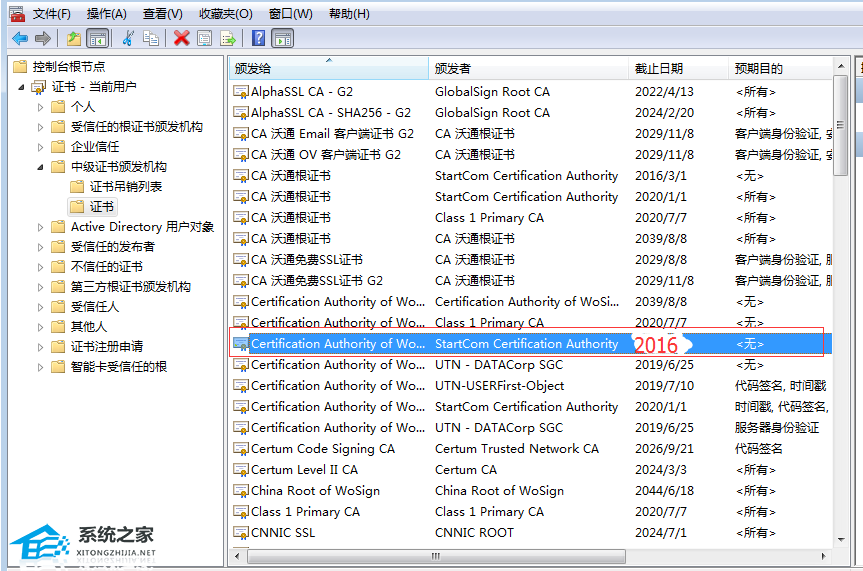Open Properties via the toolbar icon
863x571 pixels.
[x=204, y=39]
